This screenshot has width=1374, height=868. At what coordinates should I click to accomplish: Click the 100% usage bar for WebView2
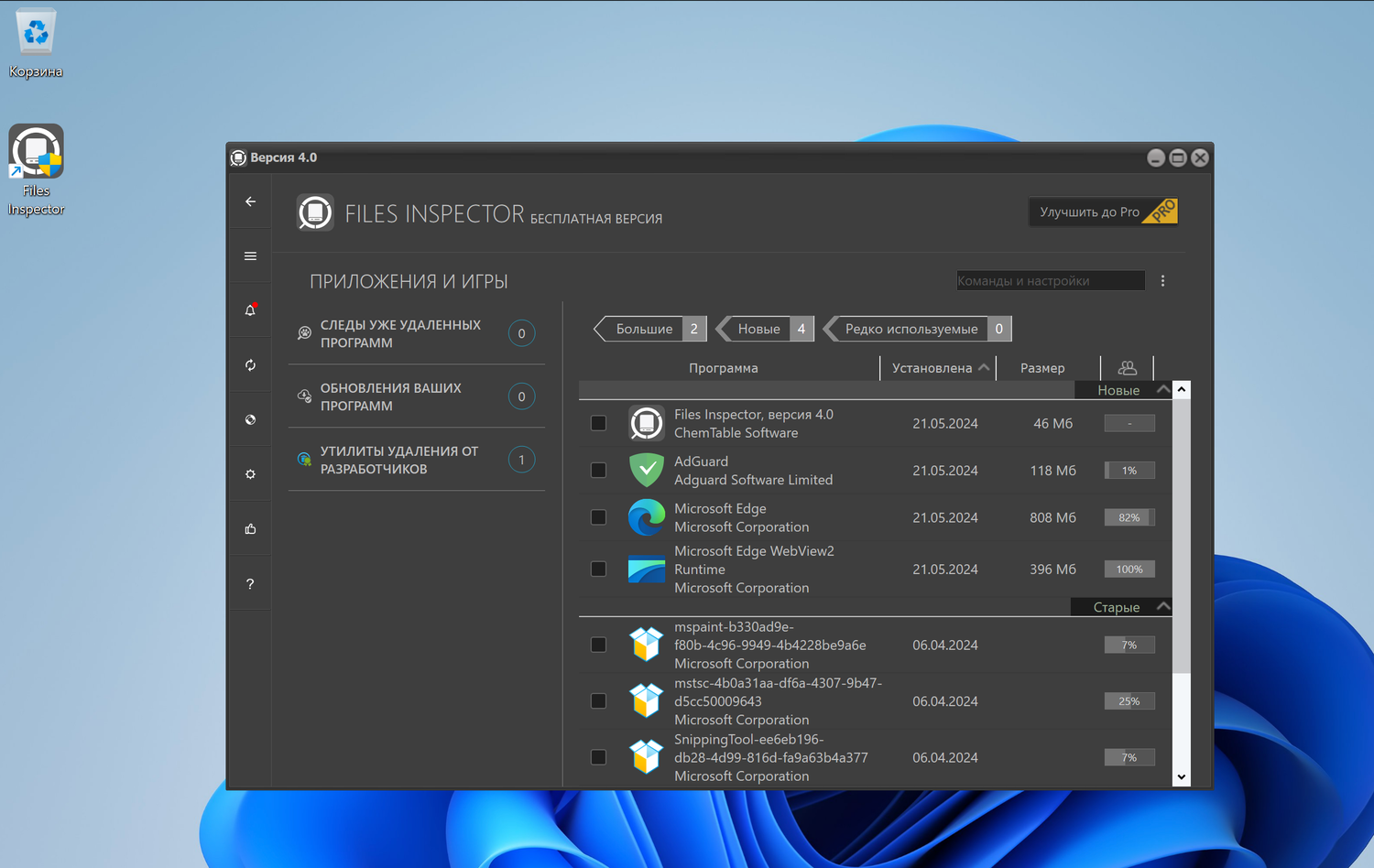point(1129,569)
